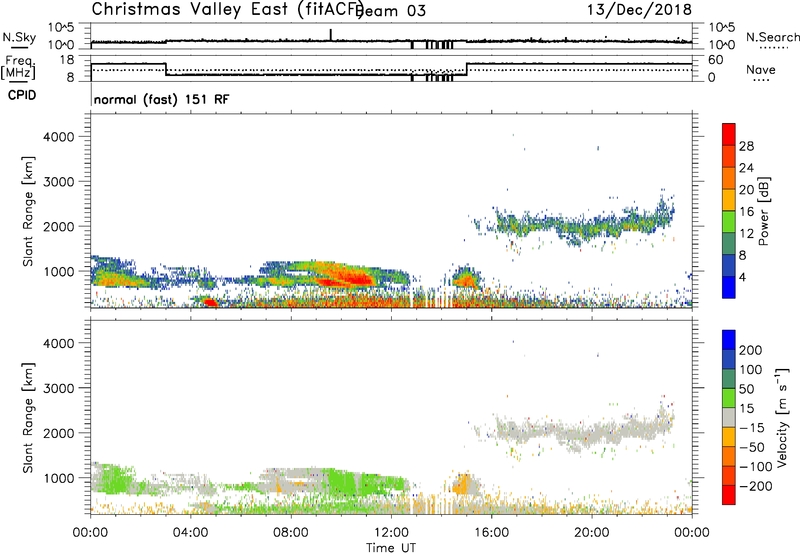This screenshot has height=554, width=800.
Task: Click the "28" Power colorbar label
Action: (746, 146)
